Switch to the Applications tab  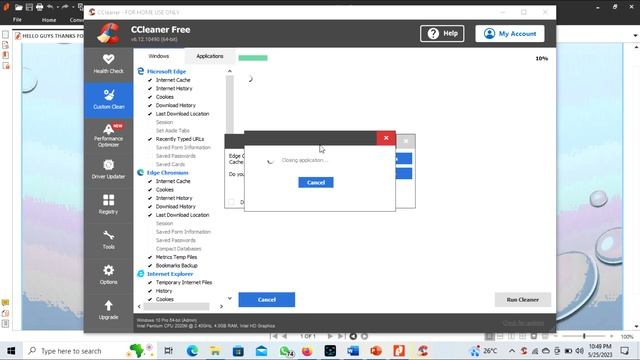[210, 56]
